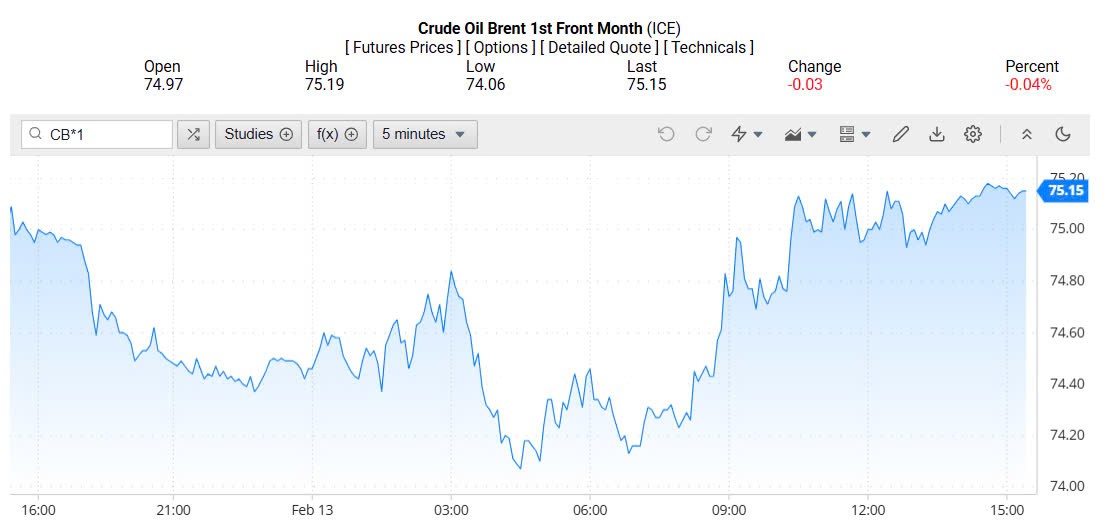Collapse the toolbar with double chevron
This screenshot has width=1106, height=523.
tap(1026, 134)
